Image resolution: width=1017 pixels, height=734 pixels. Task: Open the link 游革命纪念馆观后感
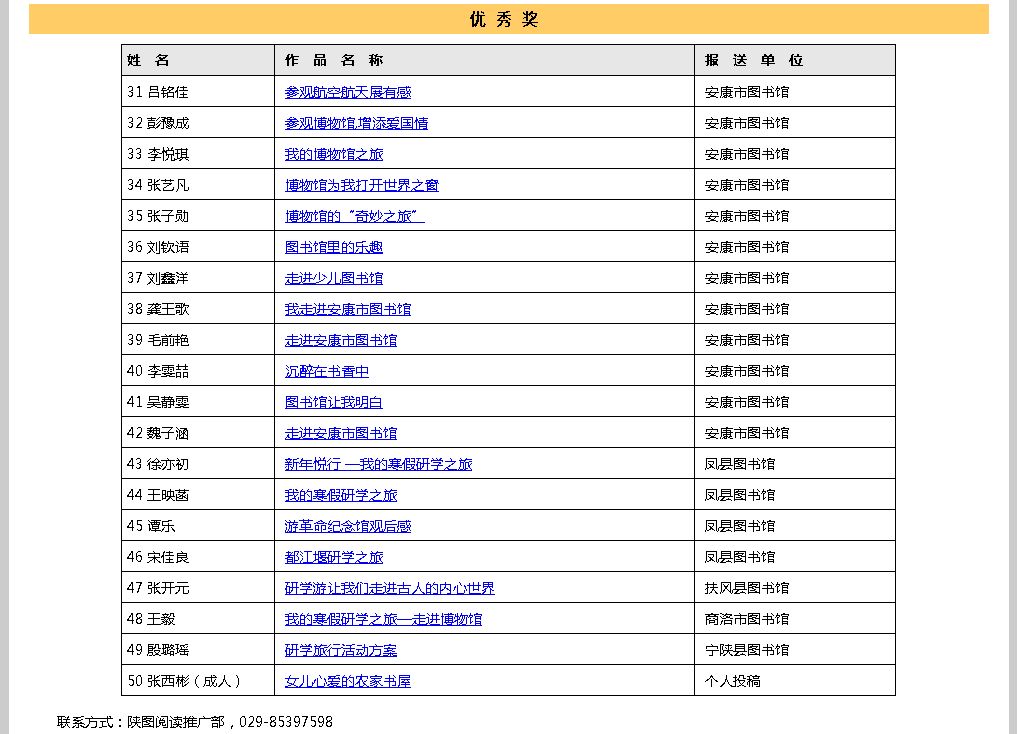(x=348, y=527)
